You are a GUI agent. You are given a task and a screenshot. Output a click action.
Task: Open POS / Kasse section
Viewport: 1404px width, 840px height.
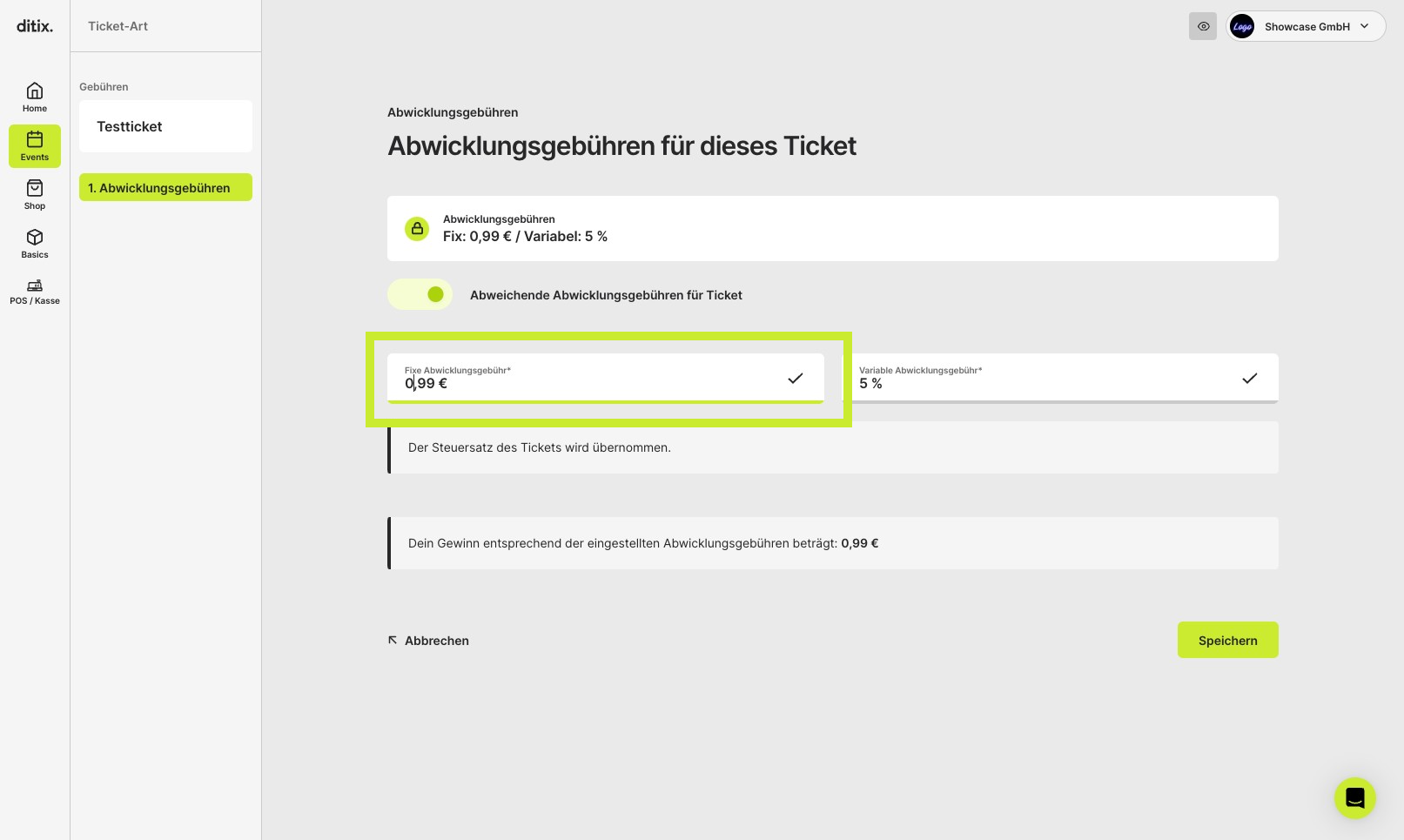35,292
